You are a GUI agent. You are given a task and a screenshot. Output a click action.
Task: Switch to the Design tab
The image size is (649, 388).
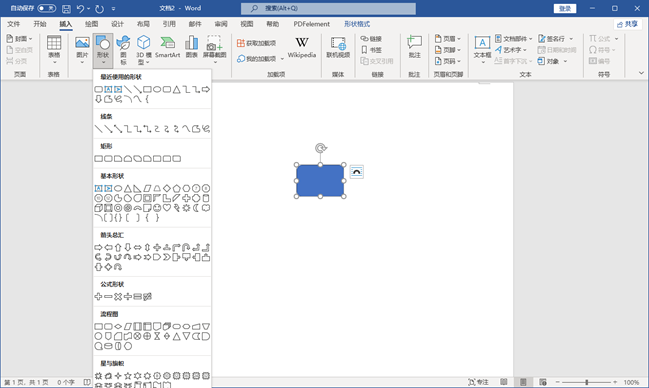pos(118,24)
